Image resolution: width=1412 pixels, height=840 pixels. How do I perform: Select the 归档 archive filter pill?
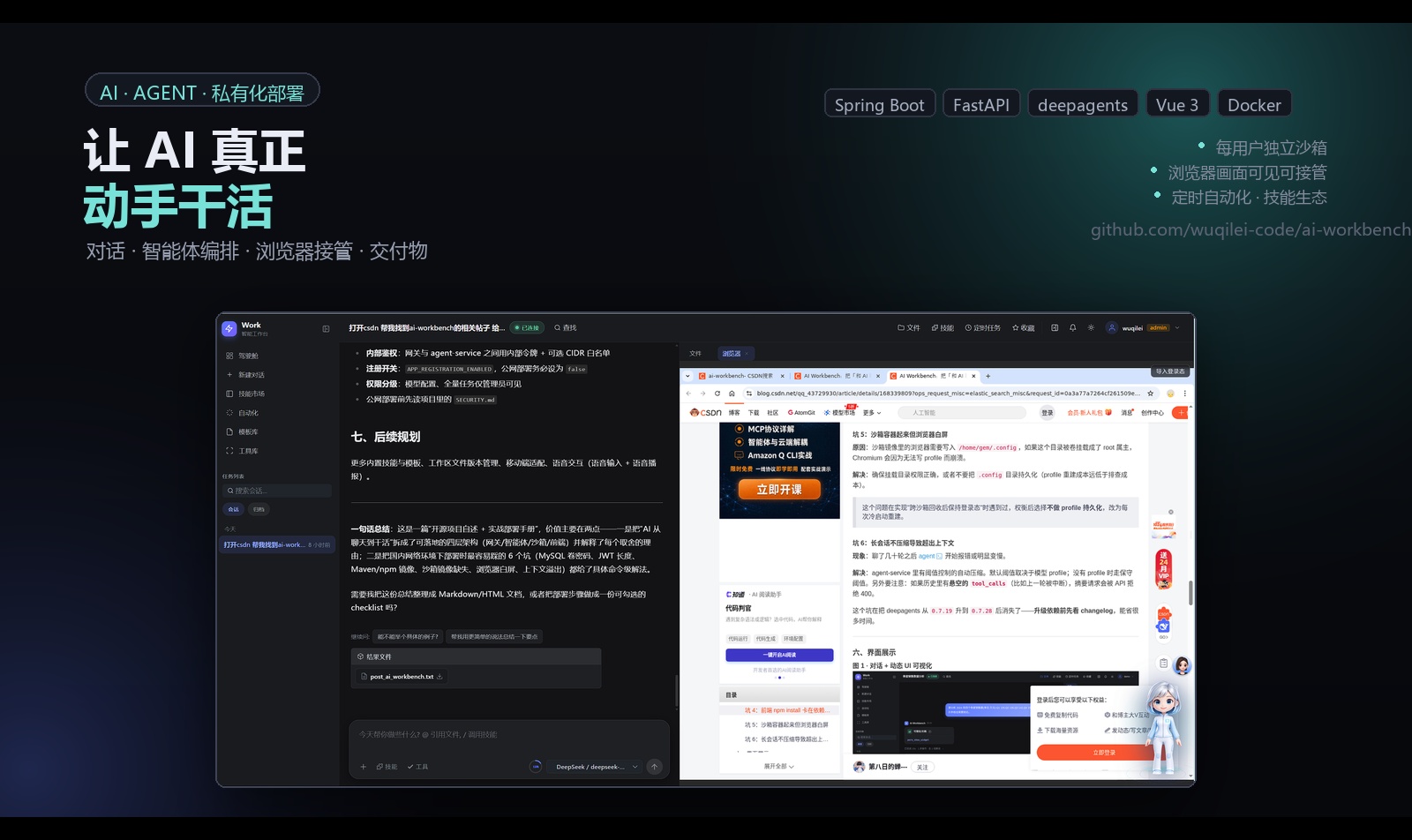[259, 509]
